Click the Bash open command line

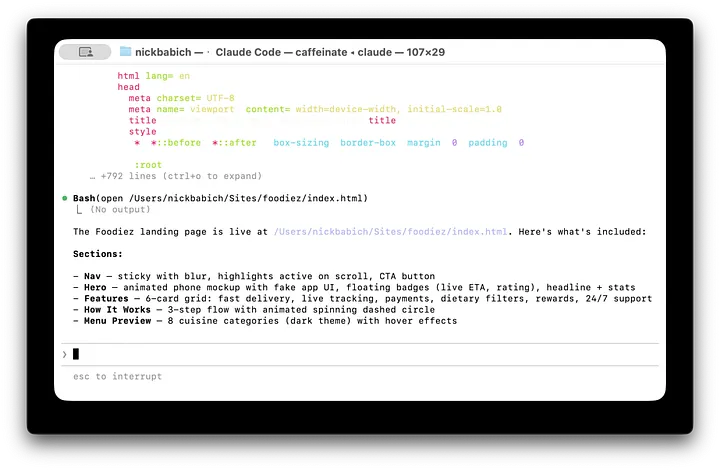pyautogui.click(x=220, y=198)
